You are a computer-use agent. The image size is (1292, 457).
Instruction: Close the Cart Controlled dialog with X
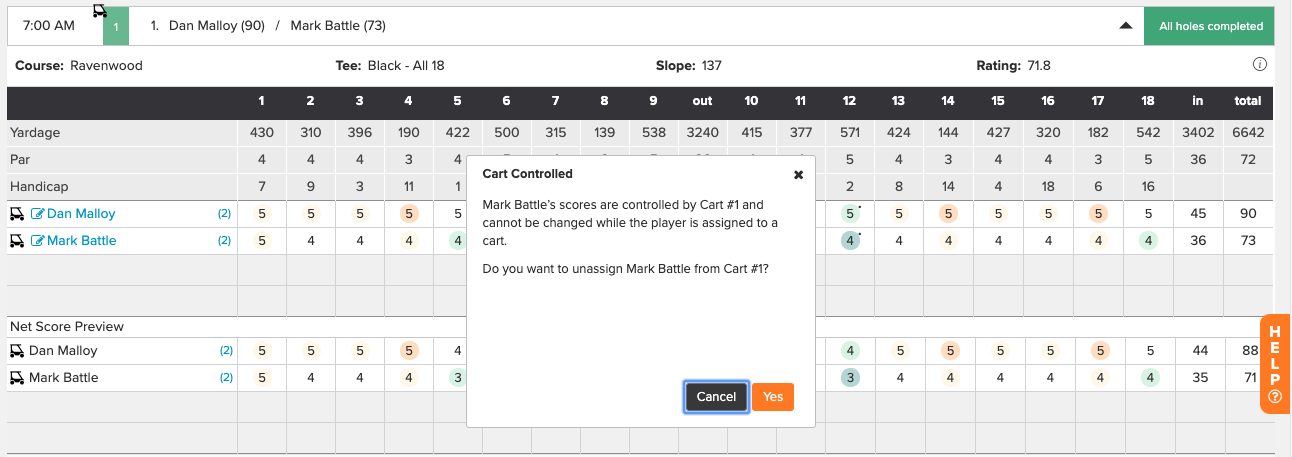click(x=798, y=174)
